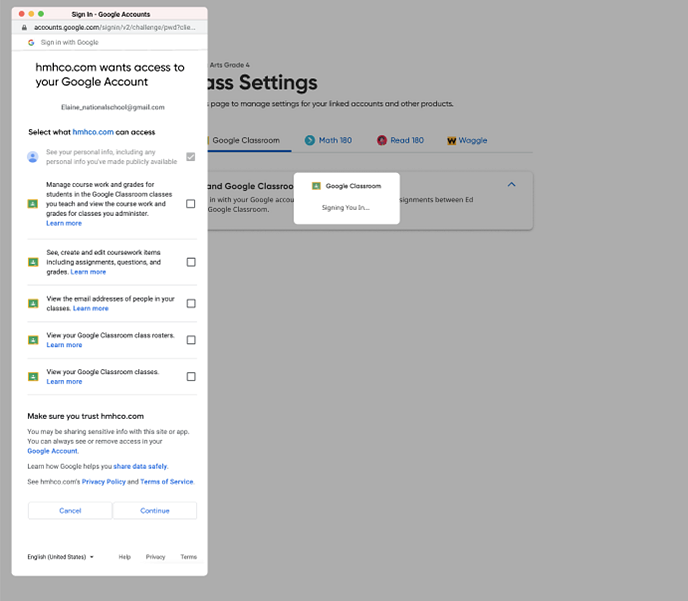The image size is (688, 601).
Task: Open Learn more after coursework items grades
Action: pyautogui.click(x=88, y=272)
